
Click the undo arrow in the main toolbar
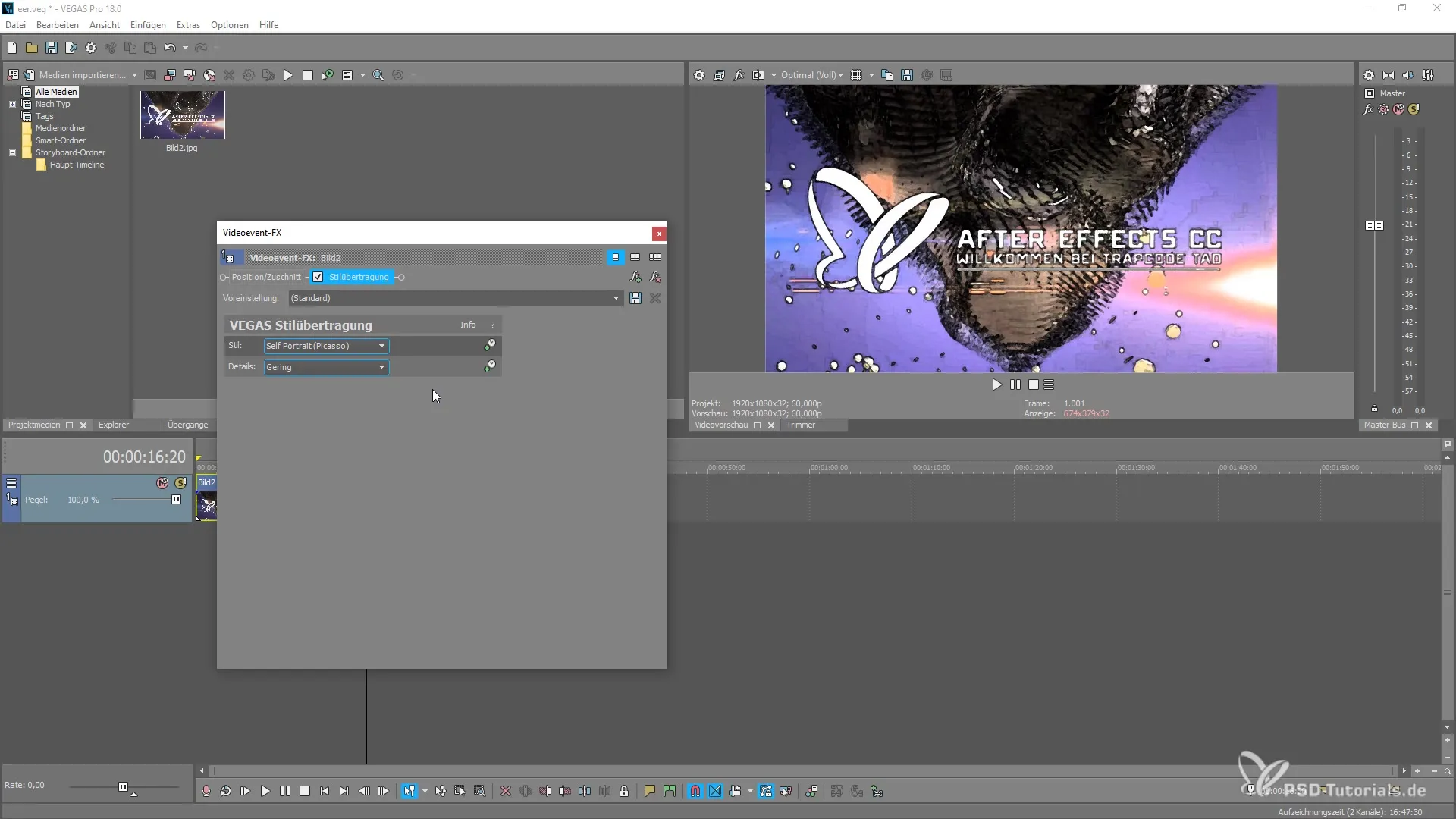coord(170,48)
